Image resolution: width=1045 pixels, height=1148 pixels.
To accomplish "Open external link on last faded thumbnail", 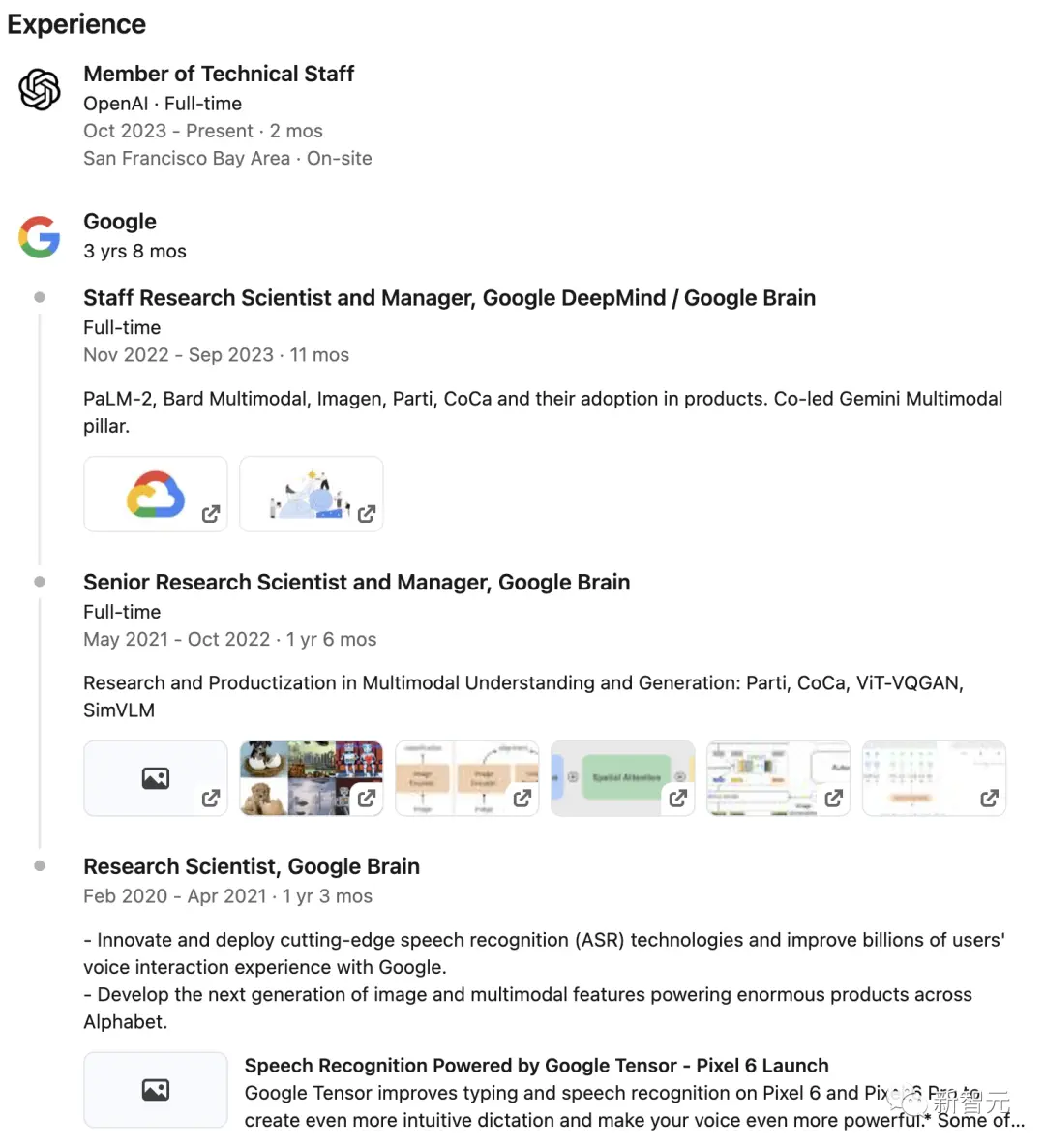I will (989, 799).
